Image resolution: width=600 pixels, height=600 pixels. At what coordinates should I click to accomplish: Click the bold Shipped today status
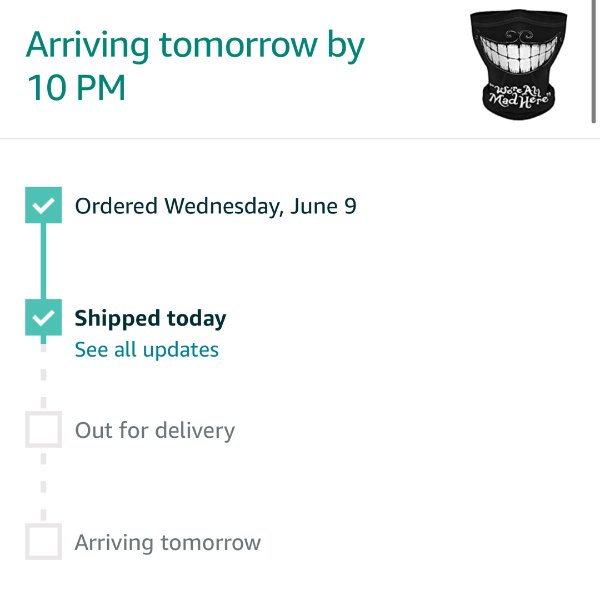point(150,319)
